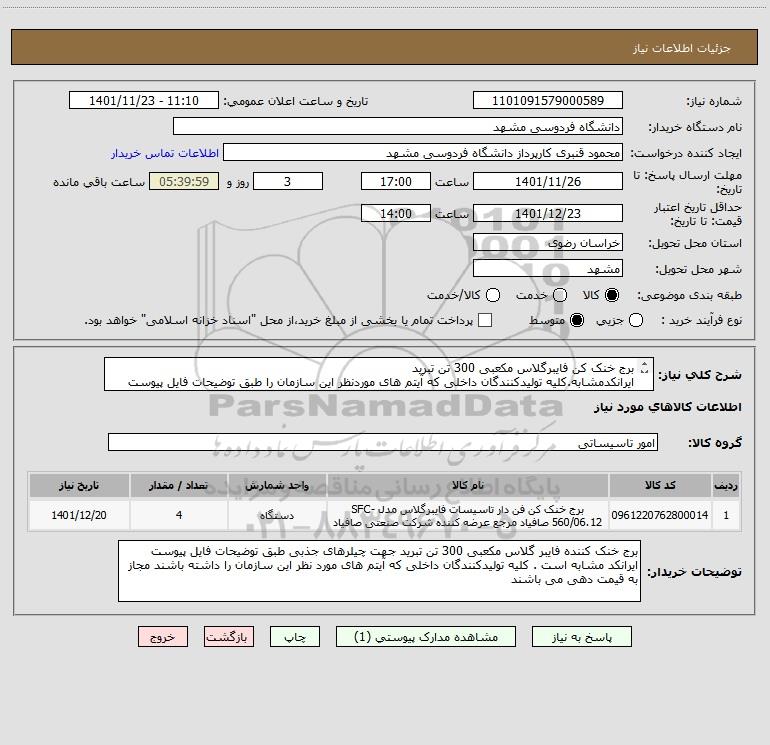The width and height of the screenshot is (770, 745).
Task: Click the response time field 17:00
Action: tap(396, 181)
